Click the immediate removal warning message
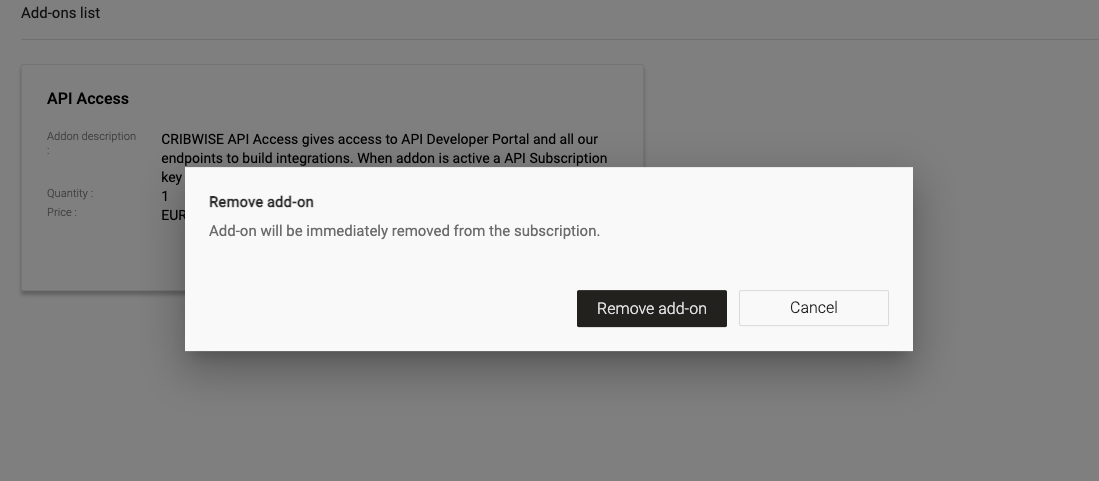Screen dimensions: 1099x481 pos(404,231)
